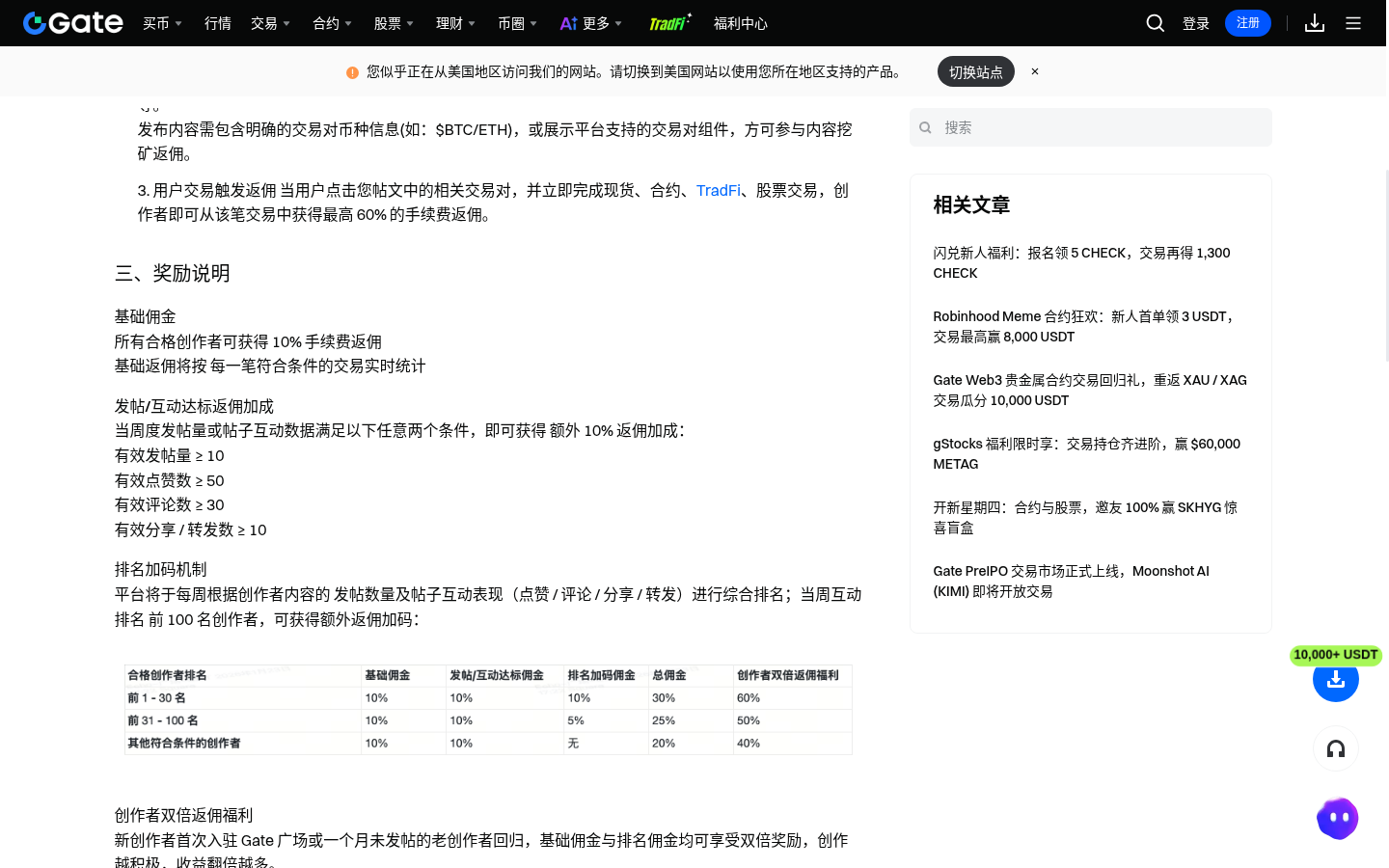
Task: Dismiss the region notice with X
Action: 1035,71
